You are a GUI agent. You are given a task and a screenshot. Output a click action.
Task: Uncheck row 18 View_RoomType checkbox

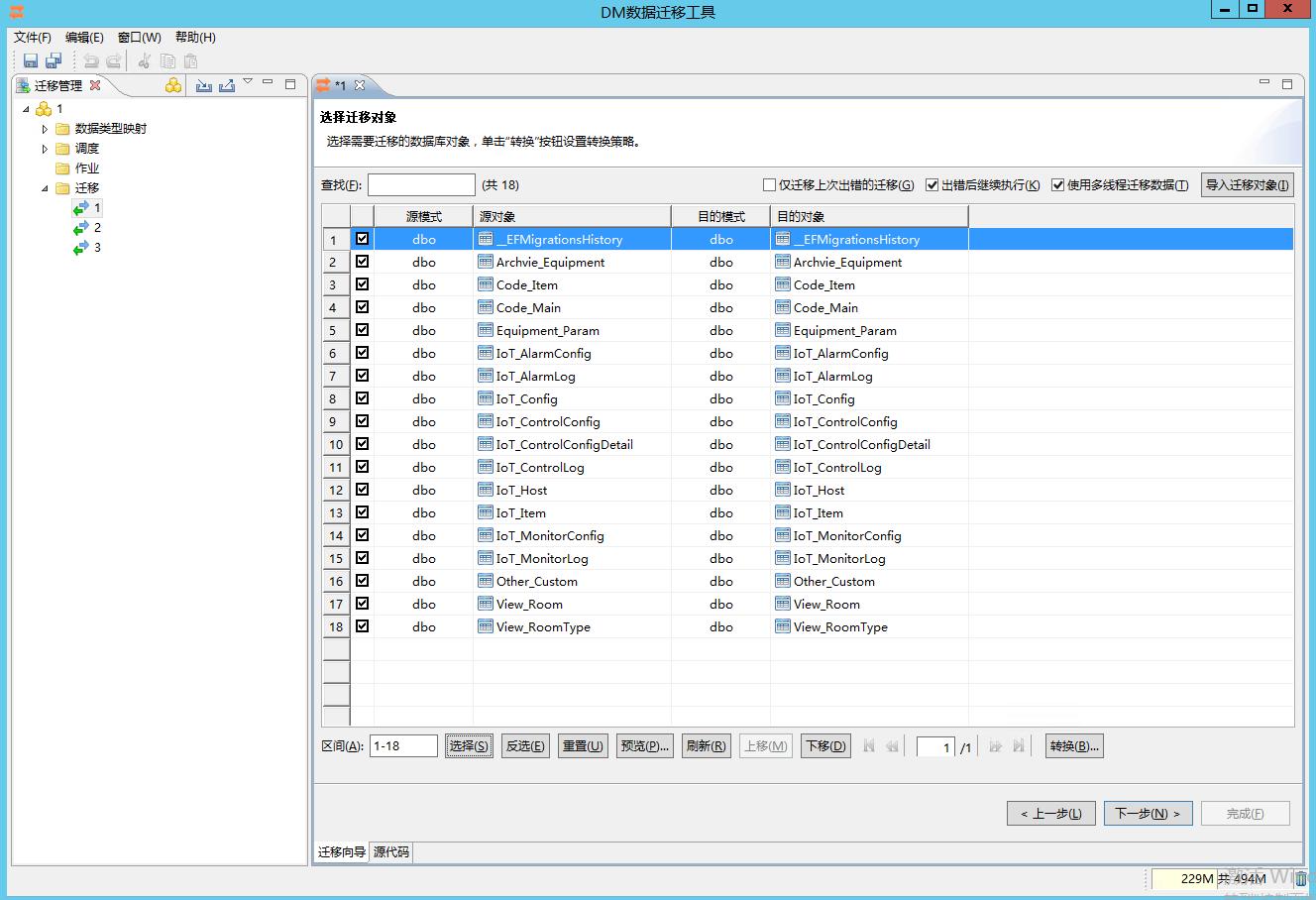click(x=362, y=626)
